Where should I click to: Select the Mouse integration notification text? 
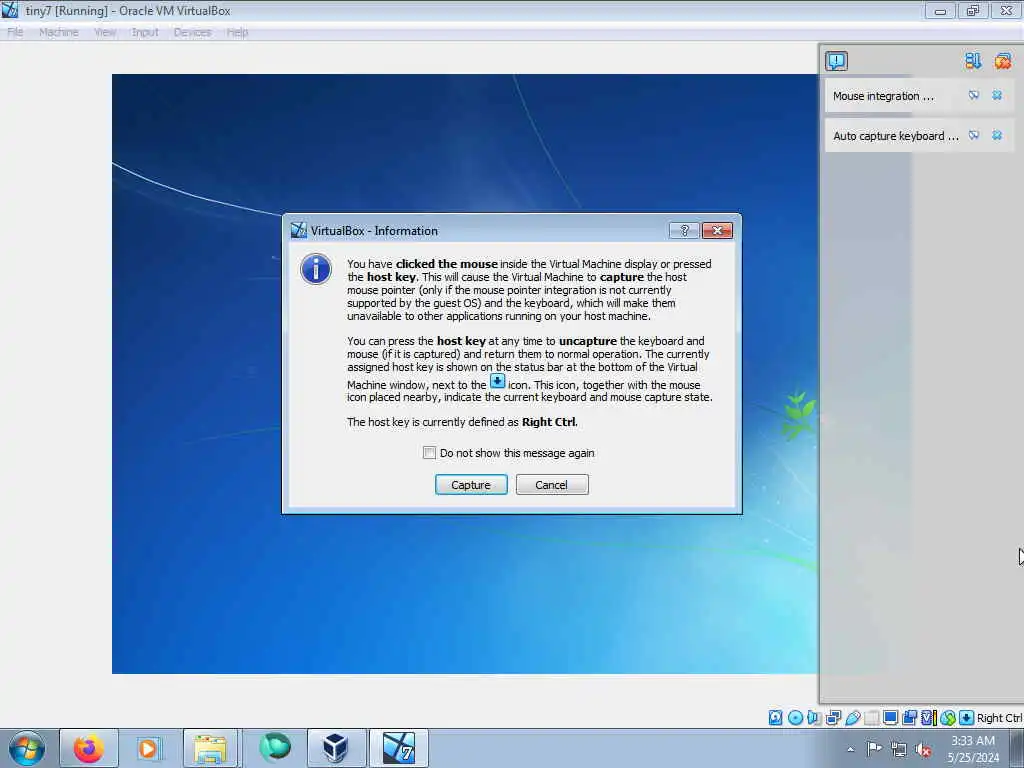tap(883, 96)
